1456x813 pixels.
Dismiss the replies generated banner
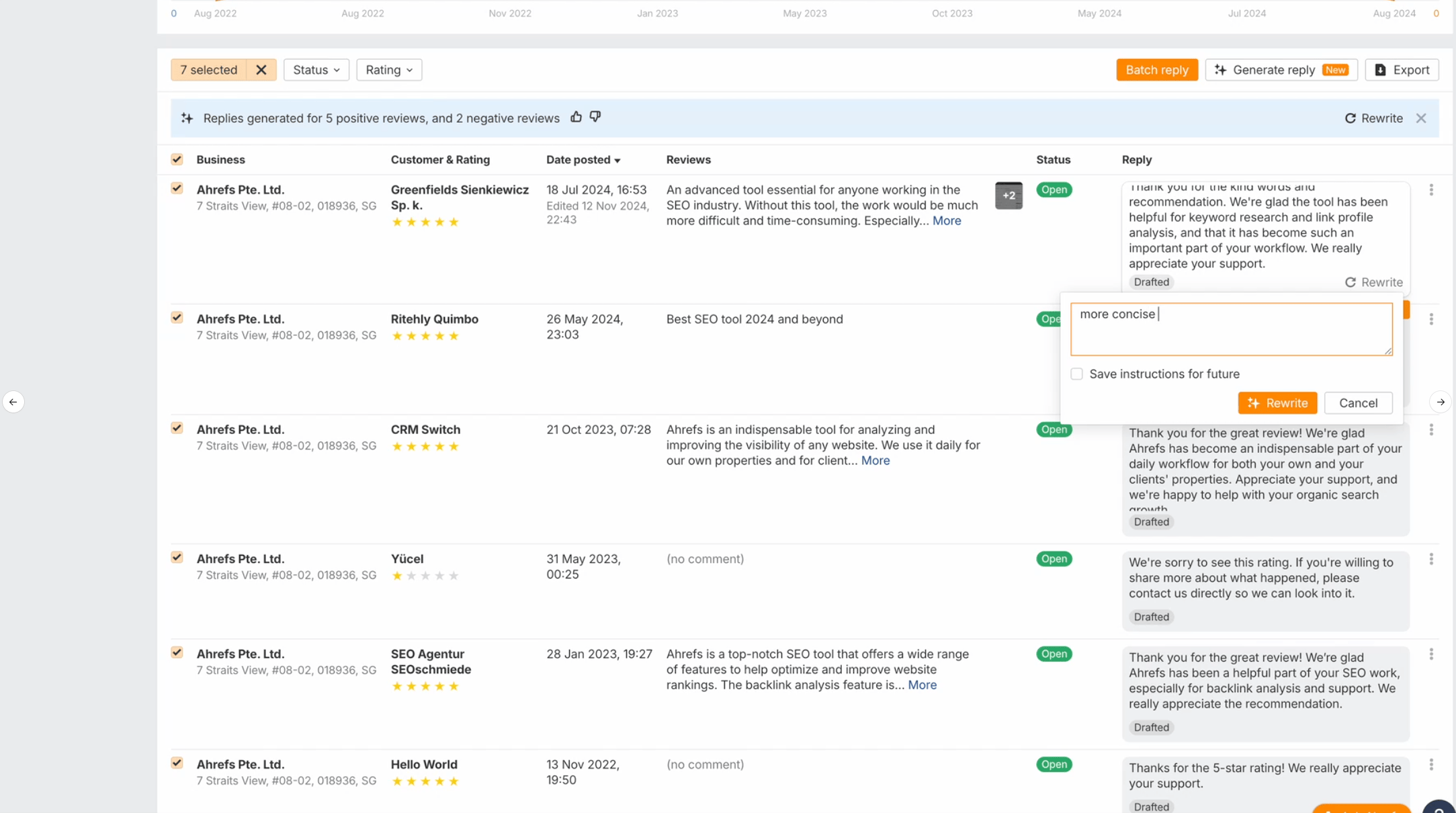[x=1421, y=118]
